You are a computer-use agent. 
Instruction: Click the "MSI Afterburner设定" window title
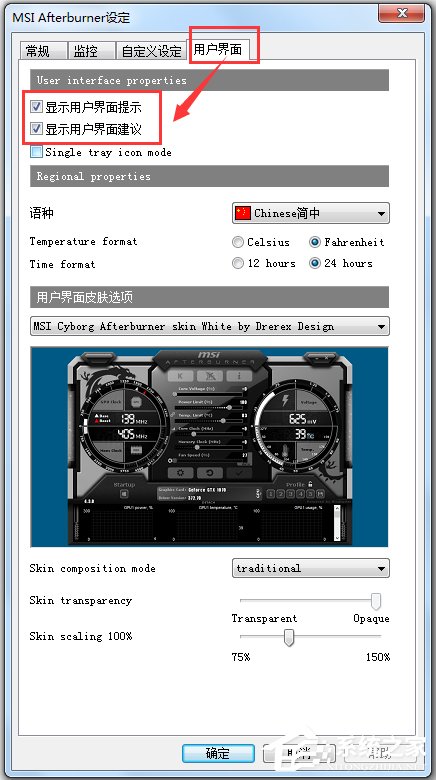click(71, 18)
